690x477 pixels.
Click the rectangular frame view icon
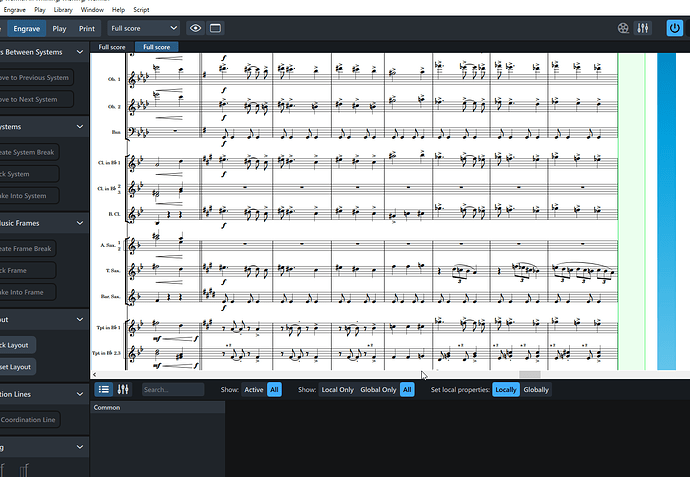click(x=215, y=28)
